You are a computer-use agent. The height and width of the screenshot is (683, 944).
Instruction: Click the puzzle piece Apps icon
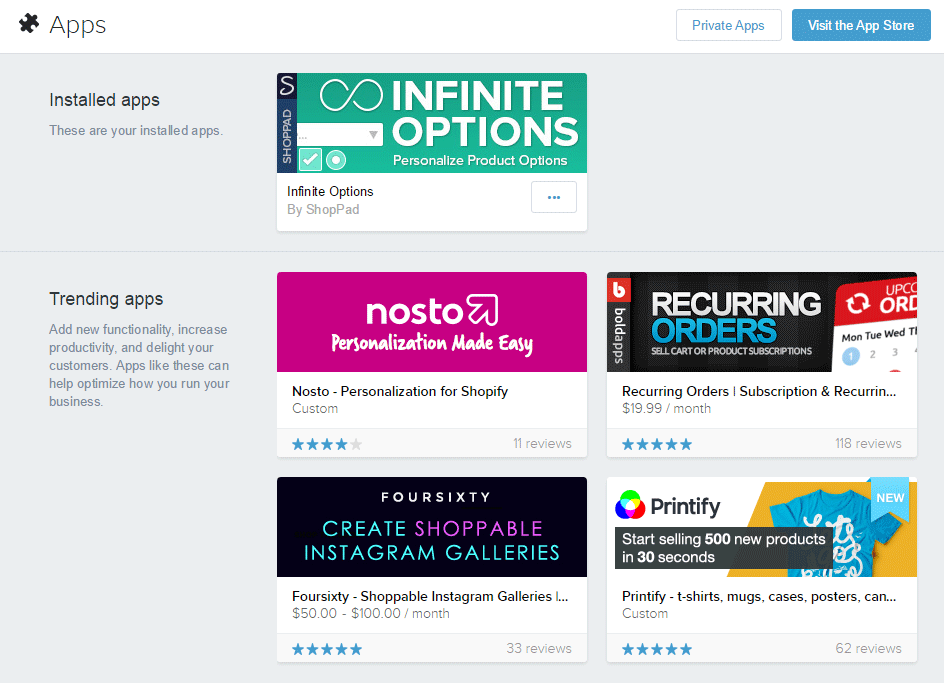tap(30, 25)
